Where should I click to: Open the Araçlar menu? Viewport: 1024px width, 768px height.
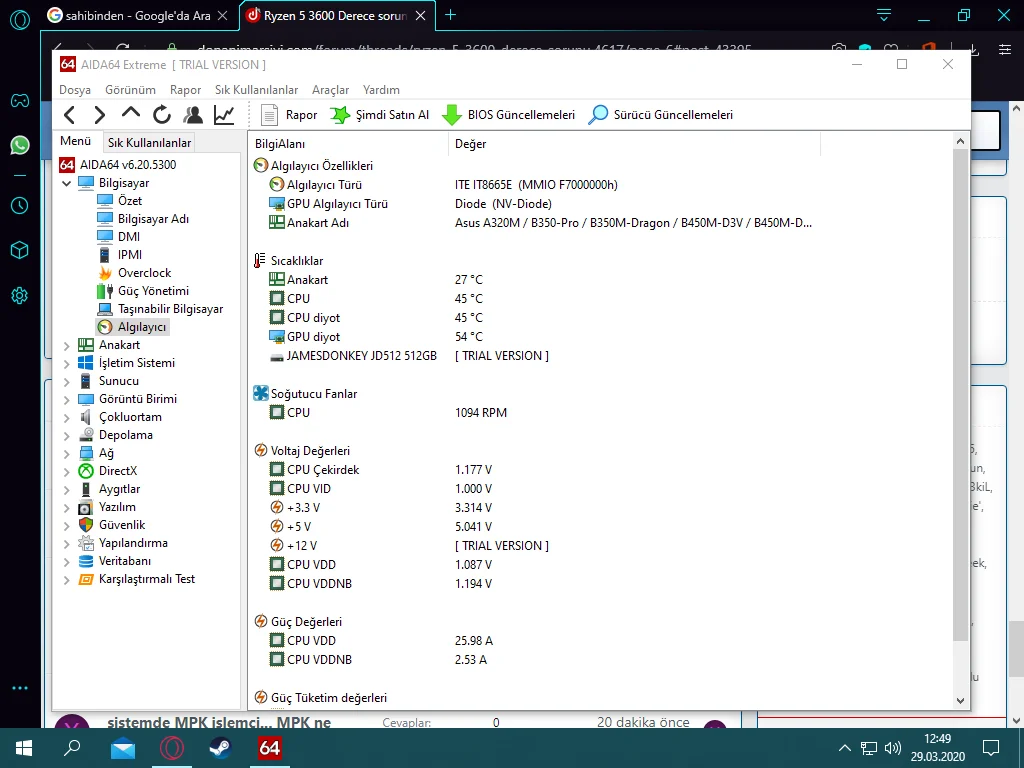(330, 89)
